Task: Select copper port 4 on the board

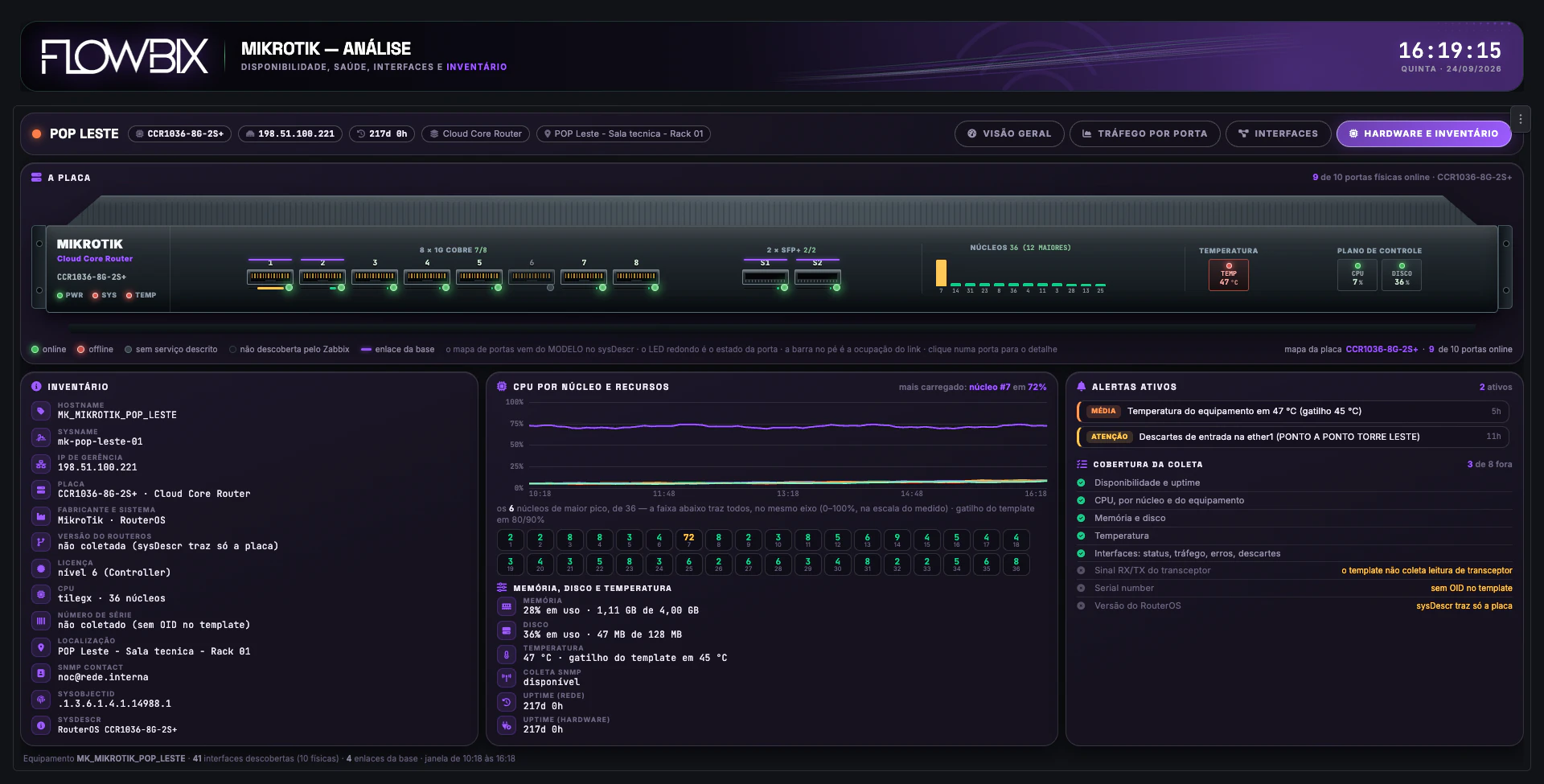Action: [x=427, y=277]
